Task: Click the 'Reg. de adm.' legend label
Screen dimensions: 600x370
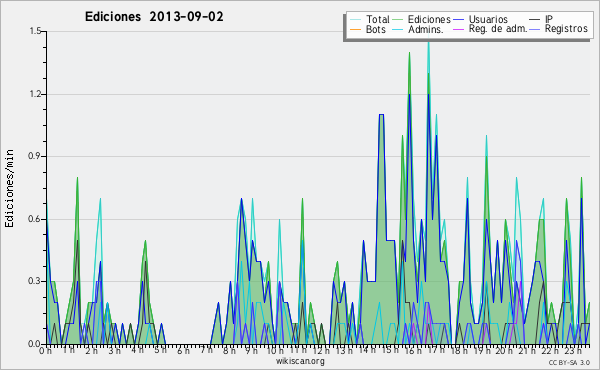Action: (498, 29)
